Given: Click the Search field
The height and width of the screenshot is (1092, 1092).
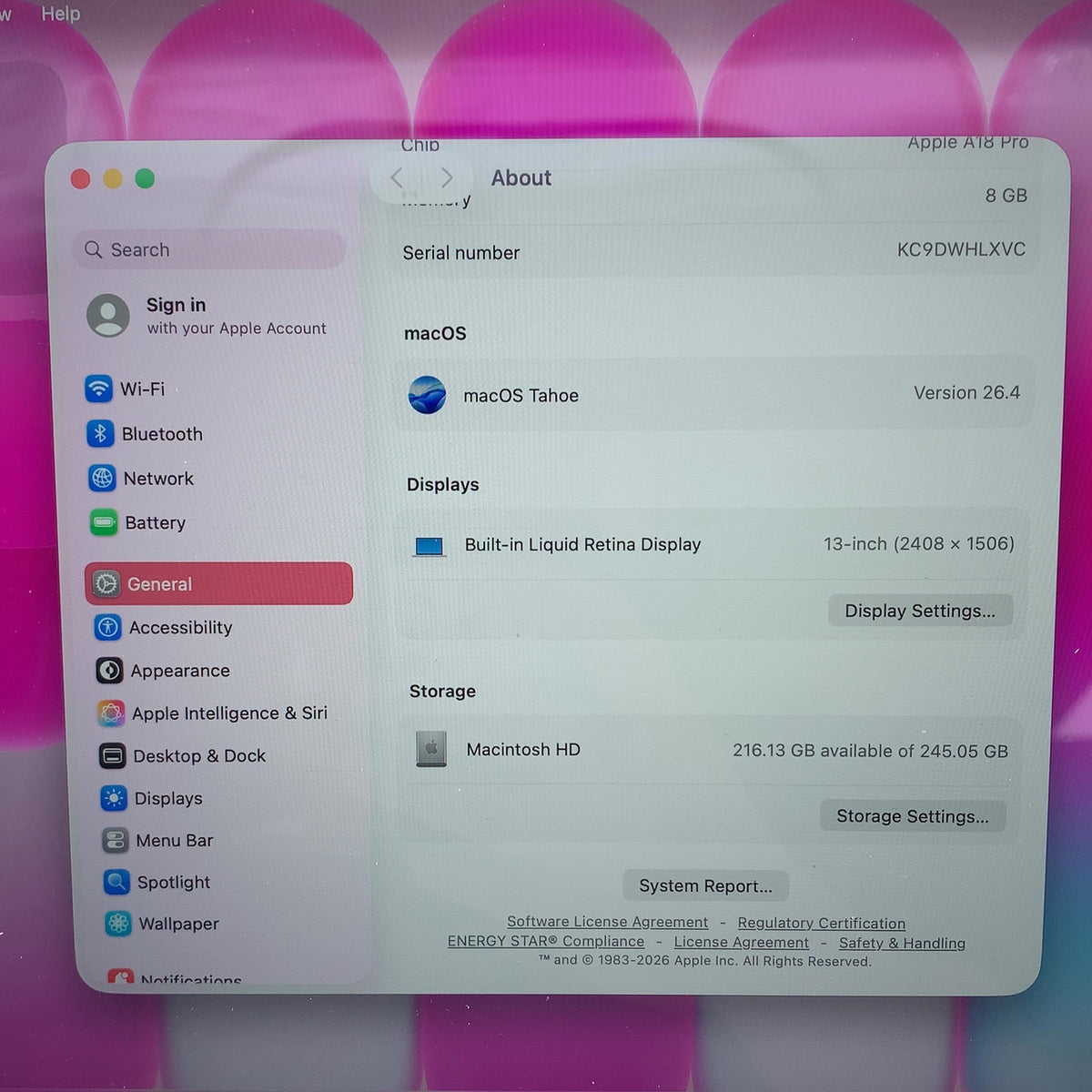Looking at the screenshot, I should click(x=208, y=249).
